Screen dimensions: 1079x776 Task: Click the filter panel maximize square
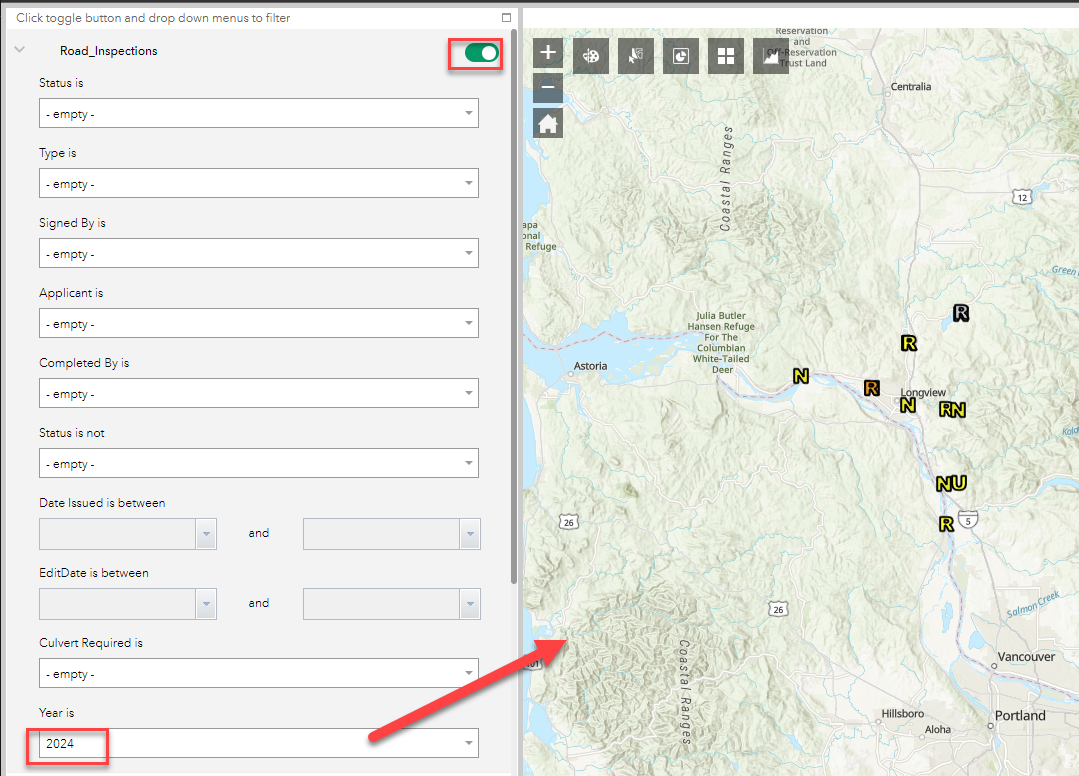click(x=506, y=17)
